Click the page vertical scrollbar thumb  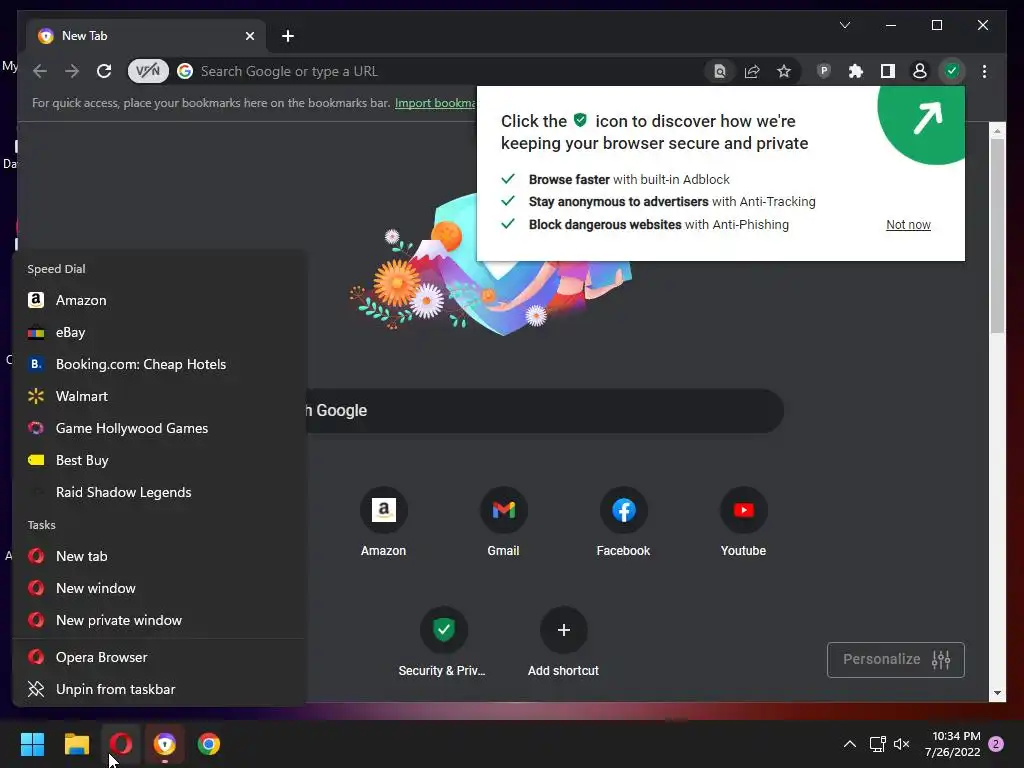coord(997,235)
